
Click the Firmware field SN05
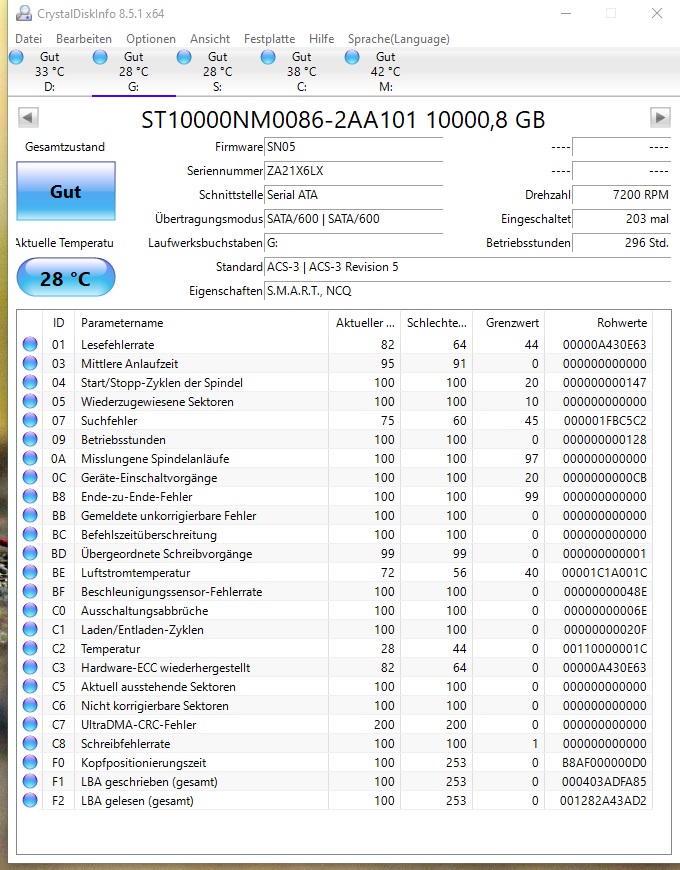(353, 147)
